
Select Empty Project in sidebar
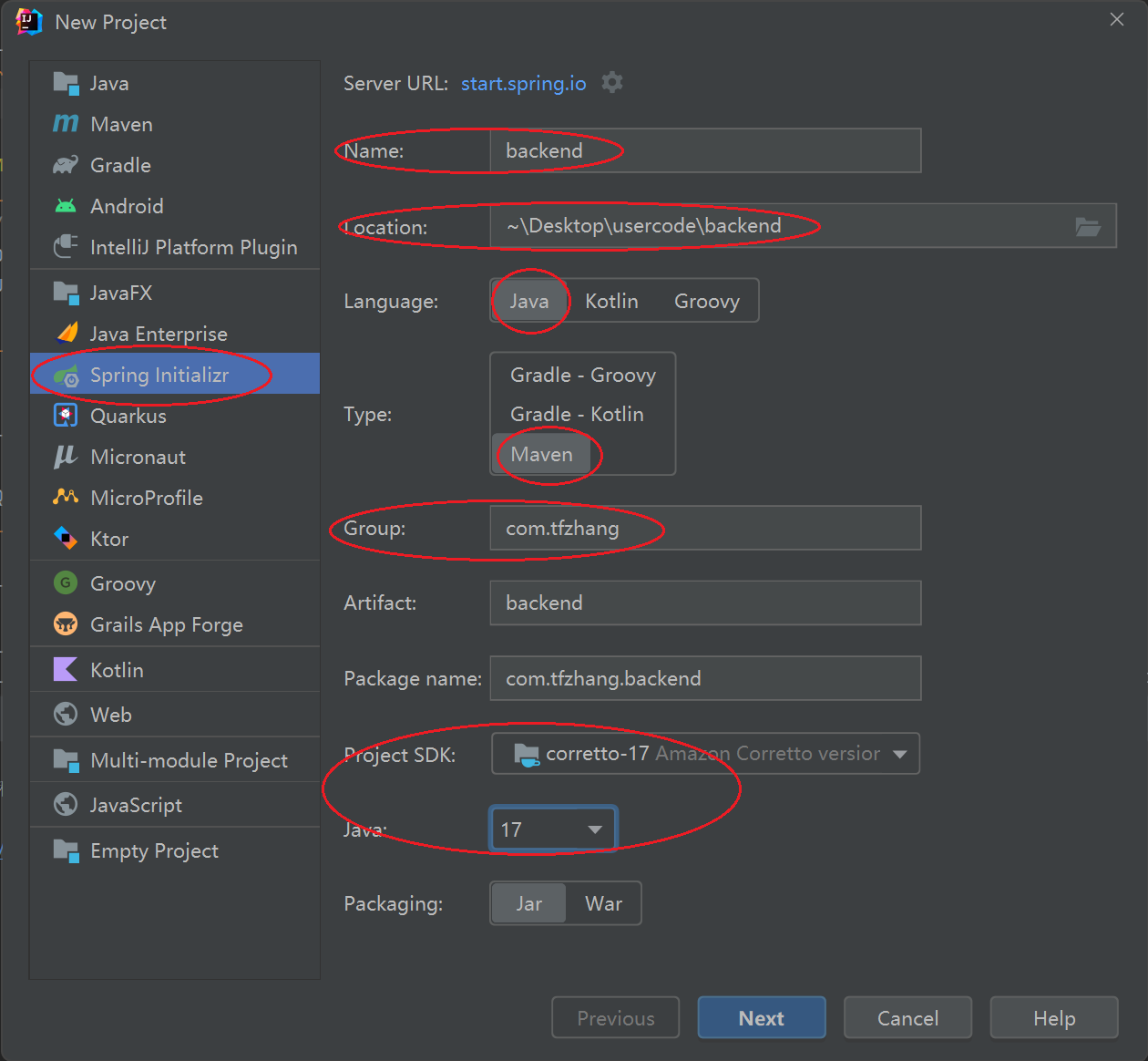pyautogui.click(x=175, y=850)
